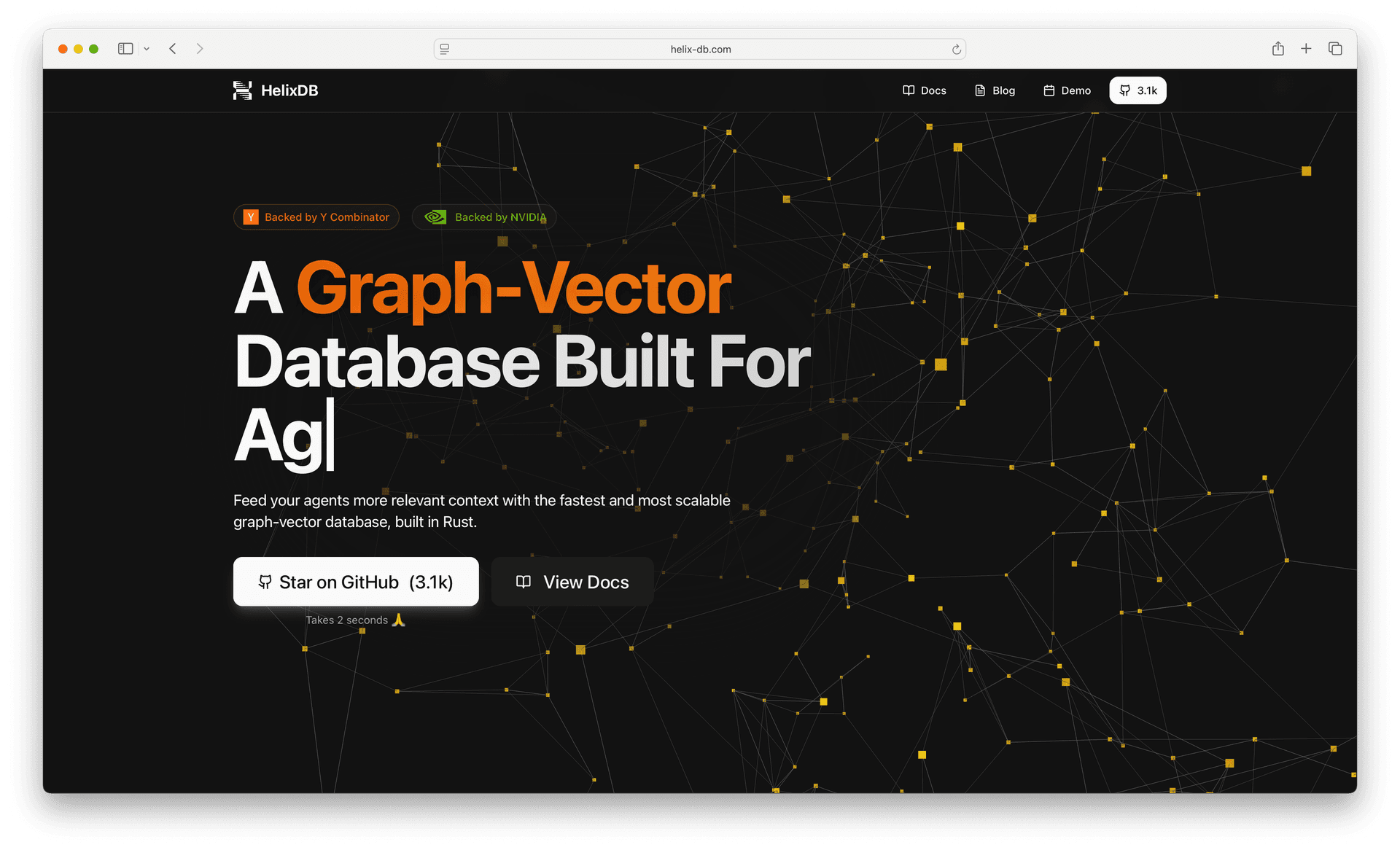Click the HelixDB logo icon

point(242,90)
